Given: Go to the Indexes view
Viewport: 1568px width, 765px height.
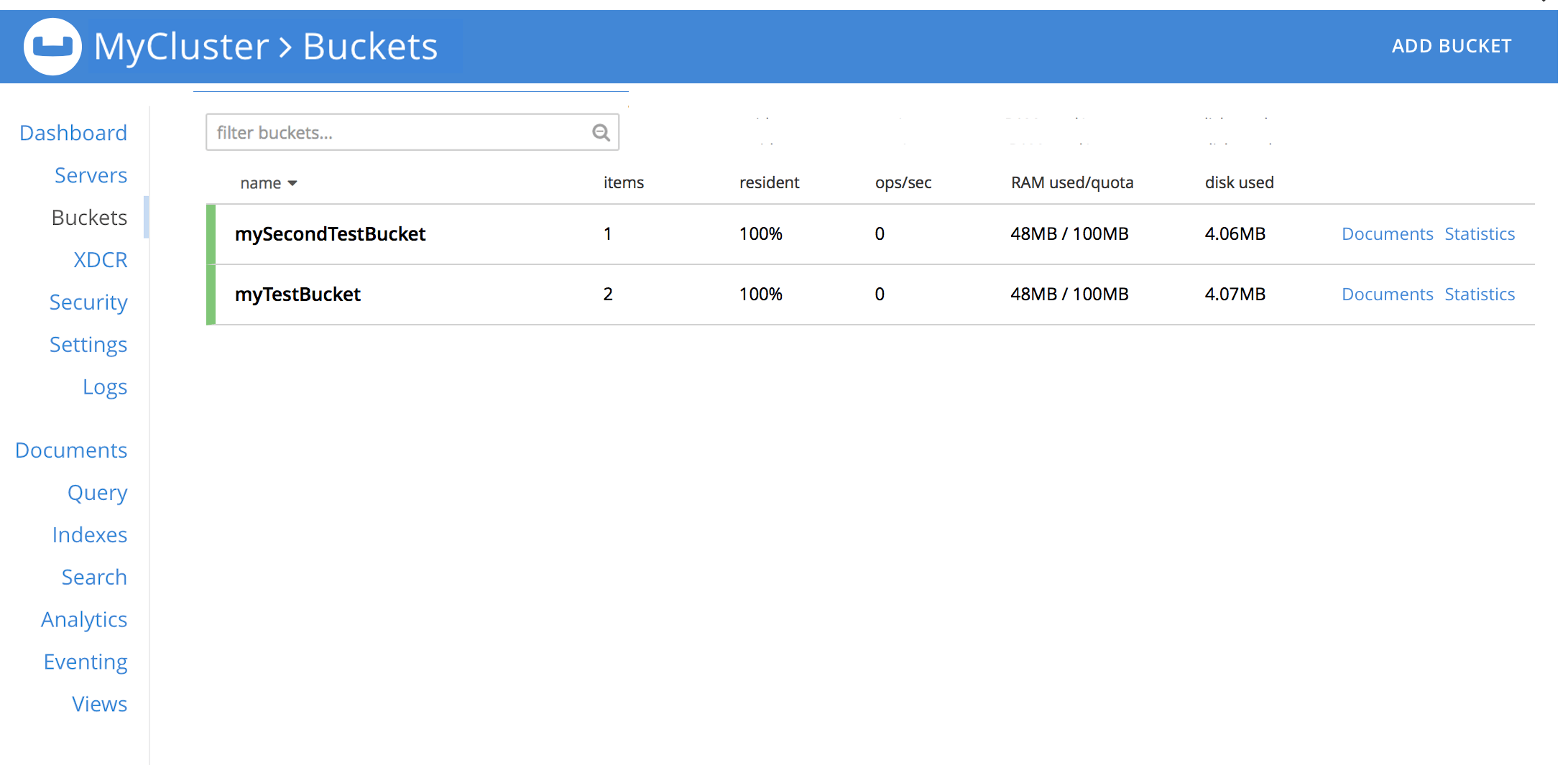Looking at the screenshot, I should (90, 534).
